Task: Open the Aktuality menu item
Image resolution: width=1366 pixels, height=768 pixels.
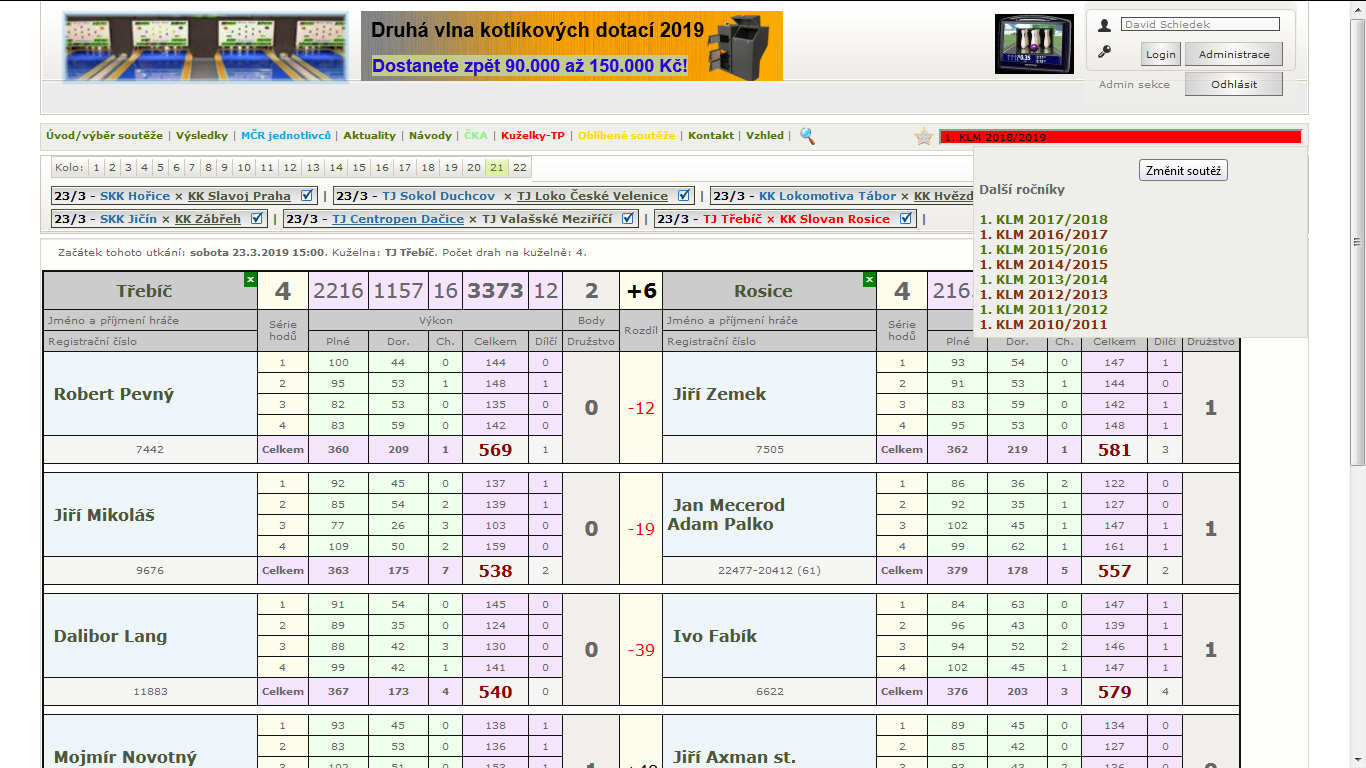Action: tap(370, 135)
